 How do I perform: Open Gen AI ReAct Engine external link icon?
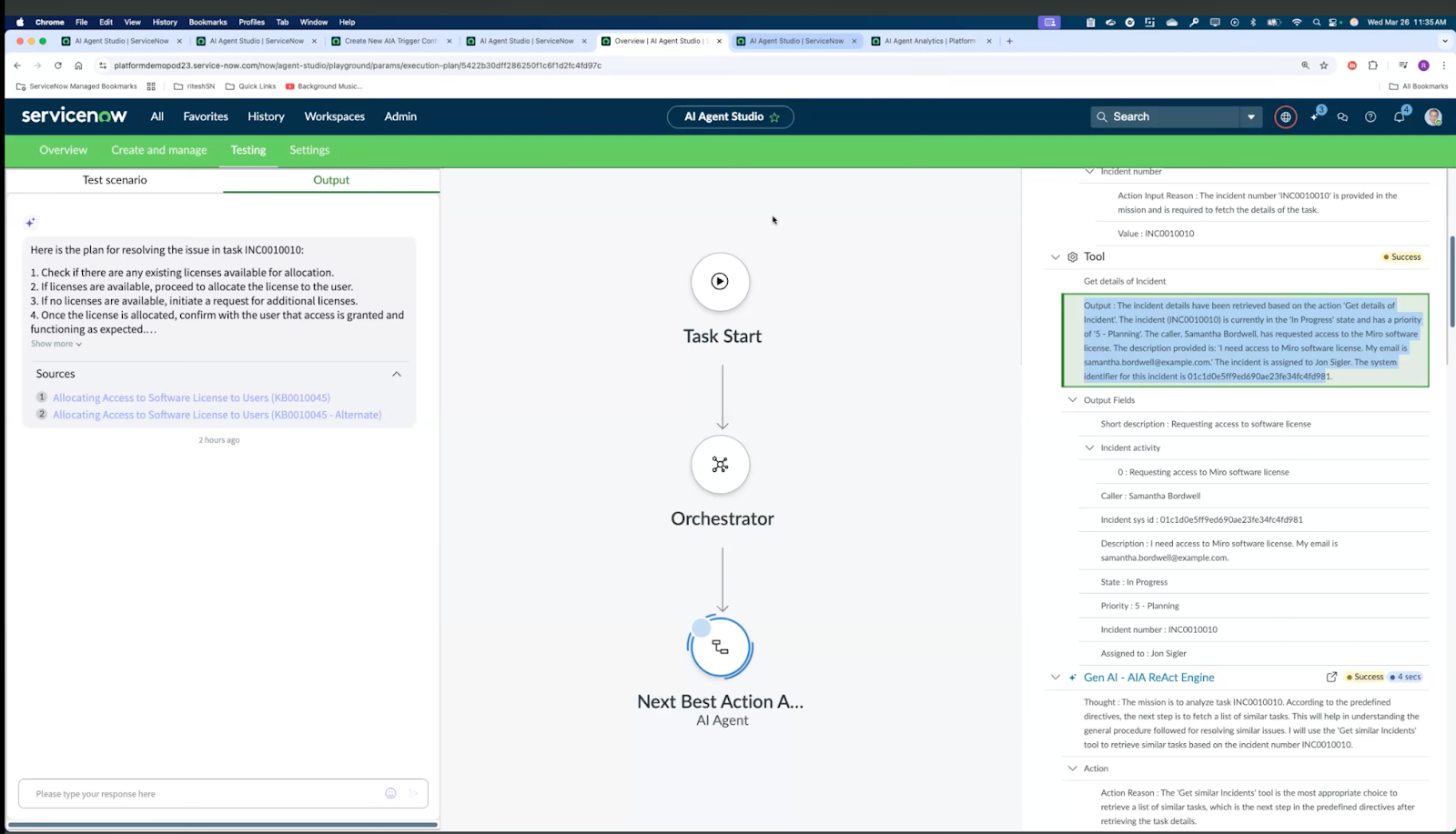tap(1331, 677)
